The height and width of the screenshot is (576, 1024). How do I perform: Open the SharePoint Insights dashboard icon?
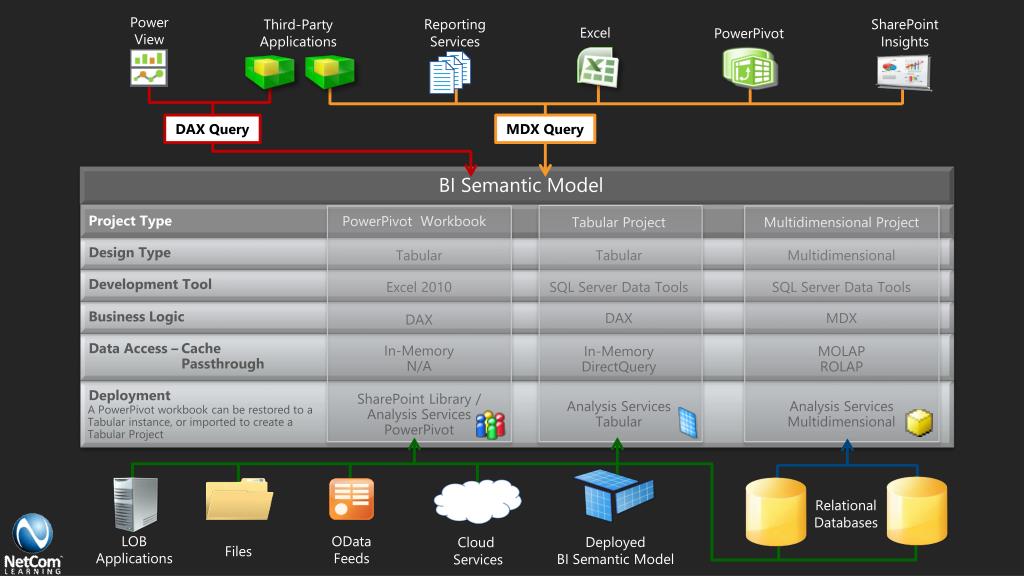904,72
